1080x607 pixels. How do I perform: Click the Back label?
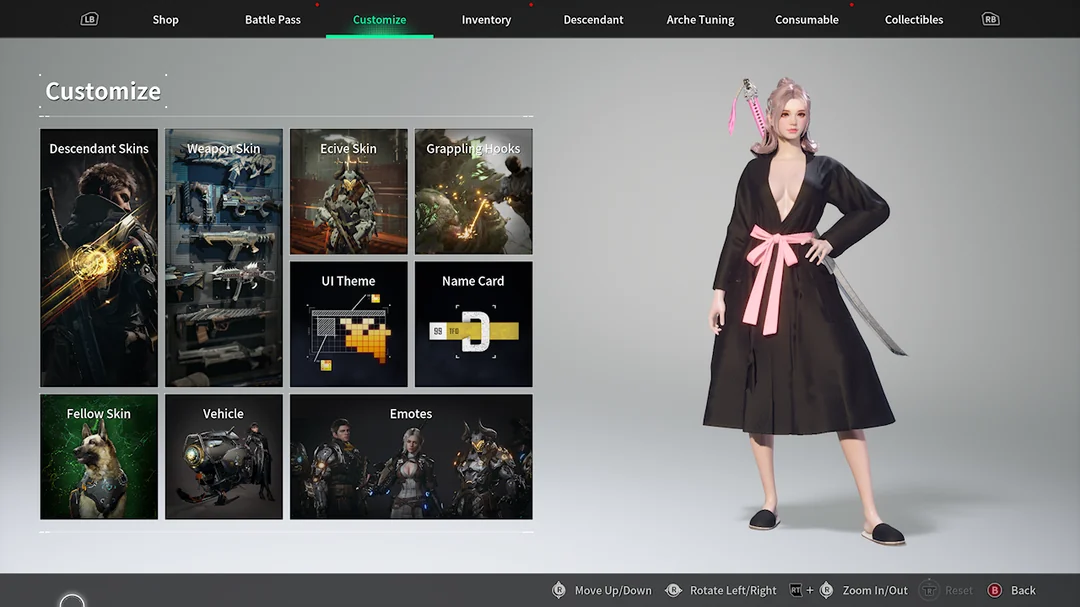(x=1023, y=590)
